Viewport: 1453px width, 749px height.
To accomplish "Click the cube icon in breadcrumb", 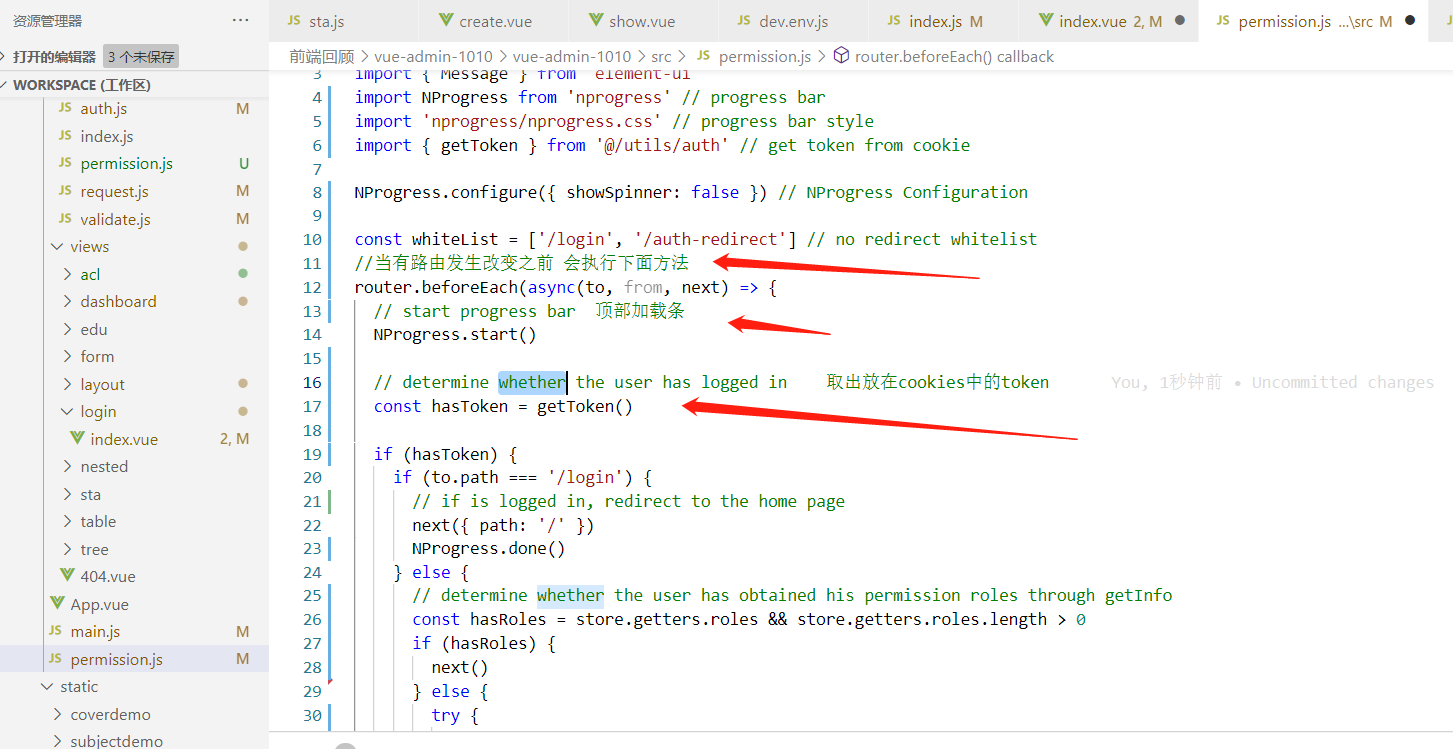I will pos(841,56).
